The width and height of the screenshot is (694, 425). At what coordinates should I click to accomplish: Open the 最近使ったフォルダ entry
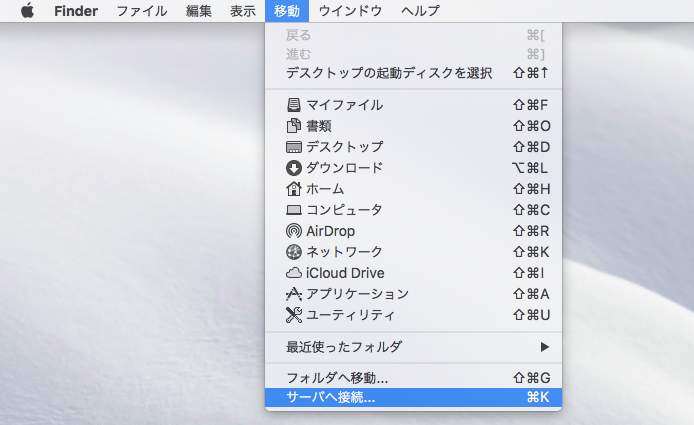413,347
